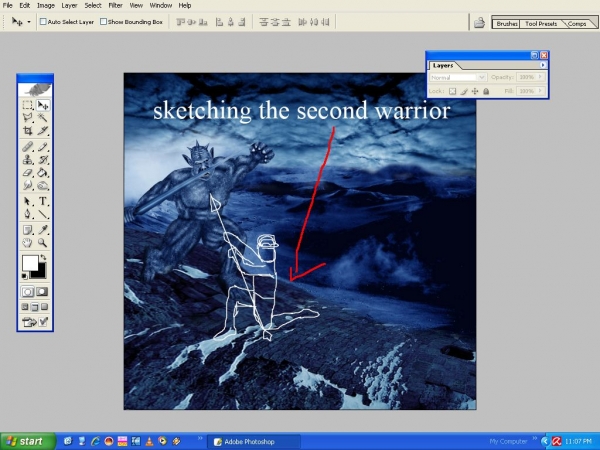Open the Tool Presets tab
The height and width of the screenshot is (450, 600).
point(541,24)
